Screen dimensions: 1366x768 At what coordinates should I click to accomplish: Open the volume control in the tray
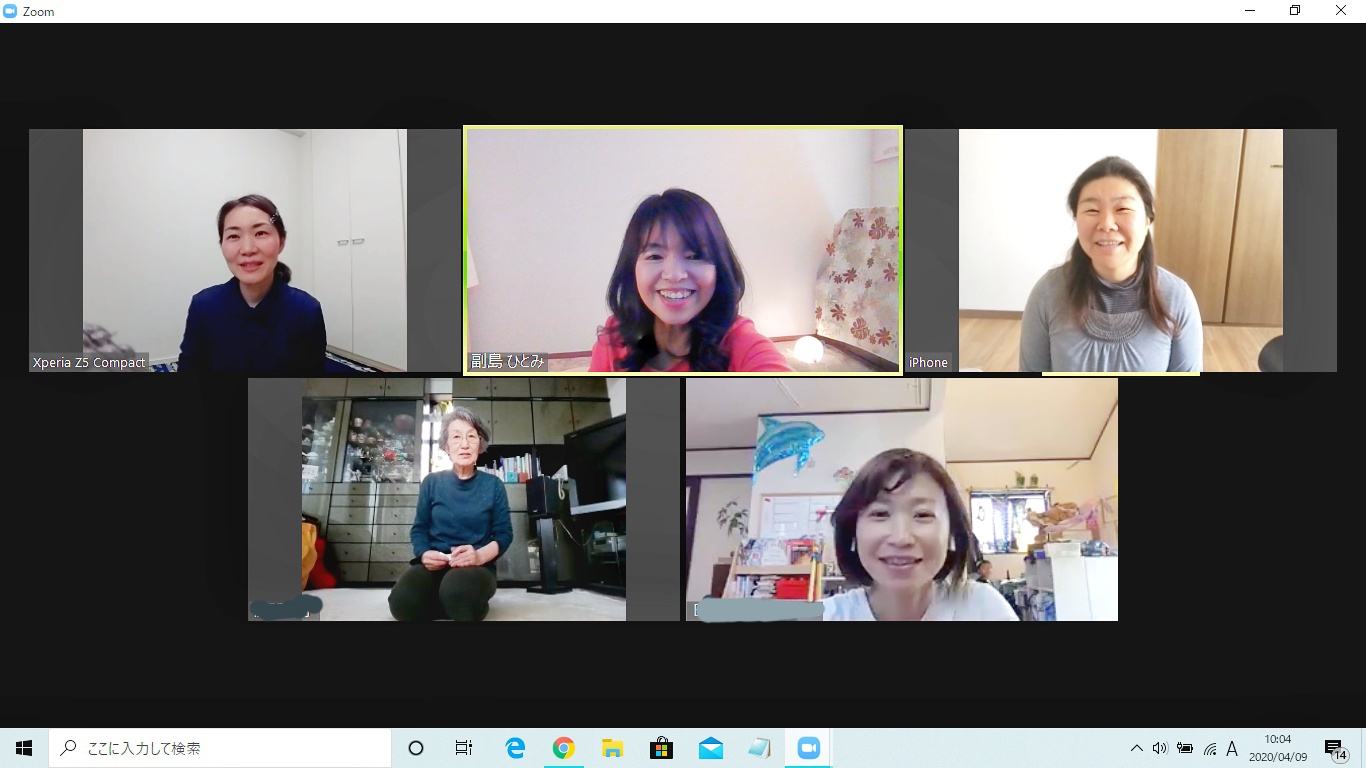[x=1160, y=748]
